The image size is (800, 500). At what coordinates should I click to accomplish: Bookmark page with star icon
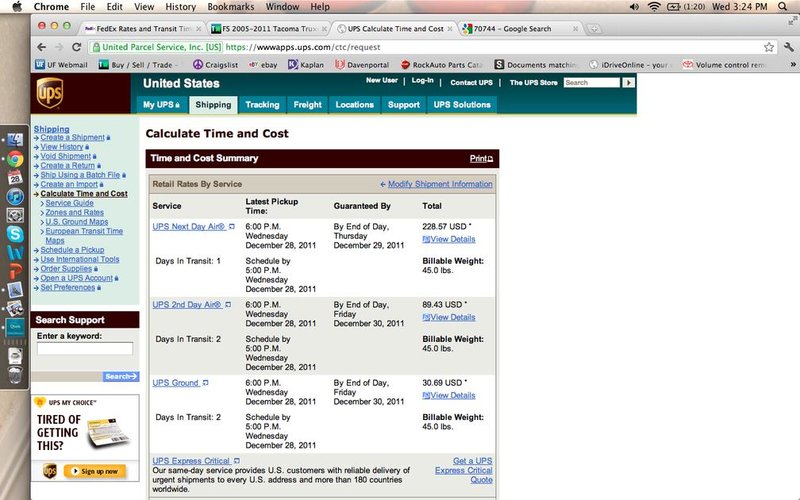(769, 47)
